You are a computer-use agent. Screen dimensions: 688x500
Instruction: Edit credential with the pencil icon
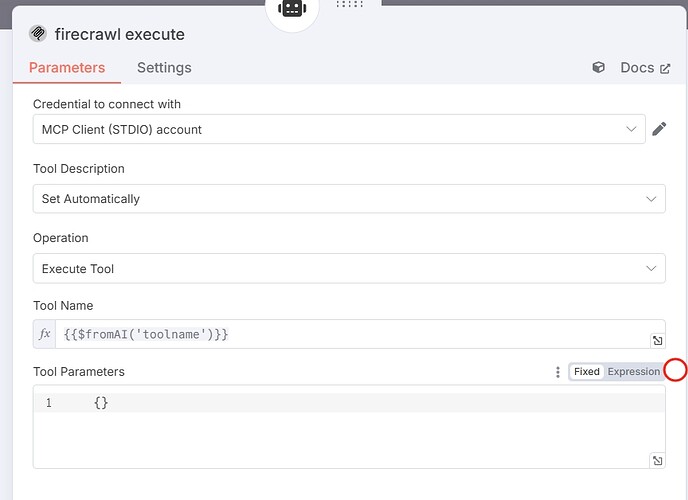659,129
